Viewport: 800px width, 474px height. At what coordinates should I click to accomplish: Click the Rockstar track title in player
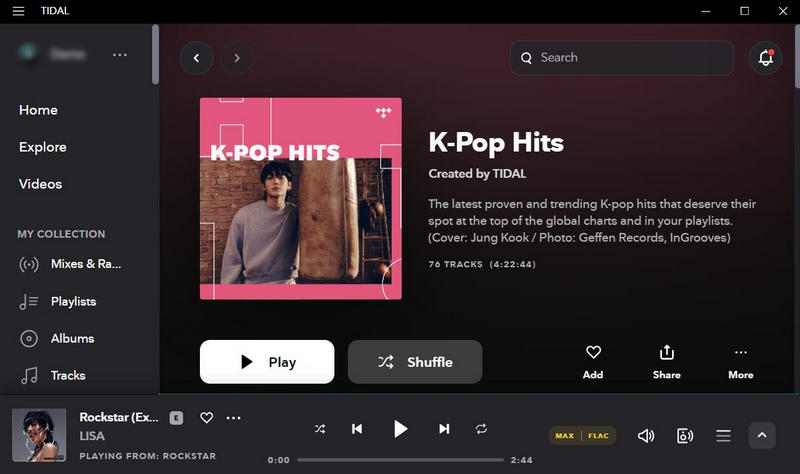click(x=119, y=417)
